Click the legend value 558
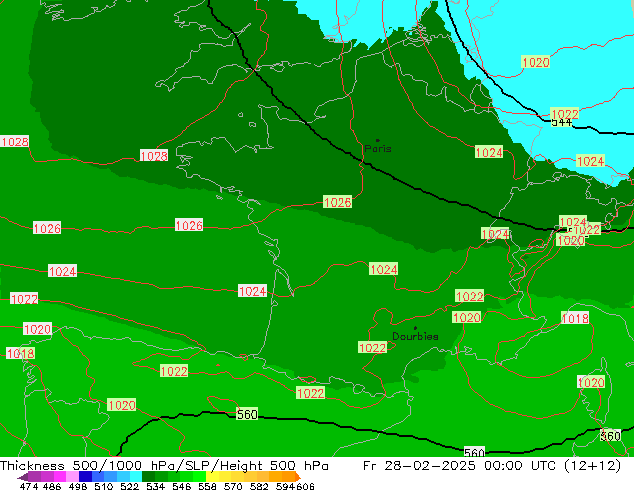The height and width of the screenshot is (490, 634). click(x=207, y=486)
